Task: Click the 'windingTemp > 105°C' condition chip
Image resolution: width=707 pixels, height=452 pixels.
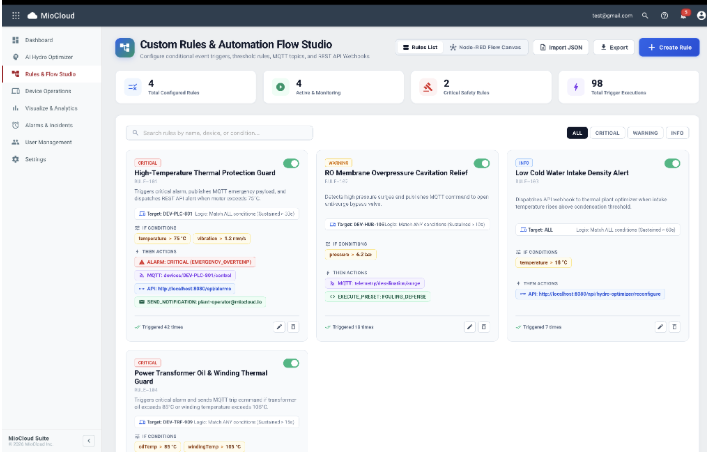Action: 214,447
